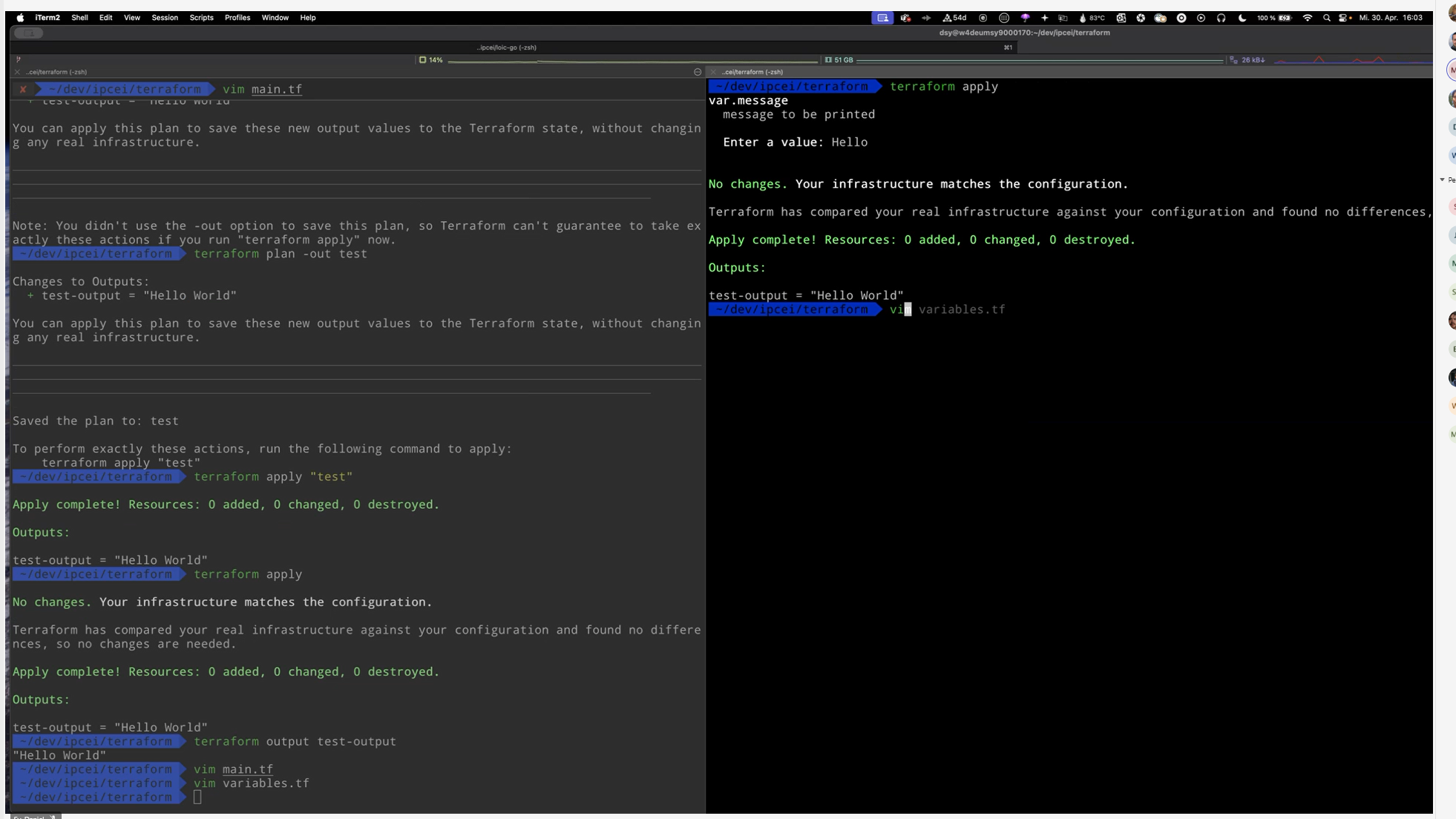Close the right ..cei/terraform (-zsh) pane
Viewport: 1456px width, 819px height.
point(713,72)
